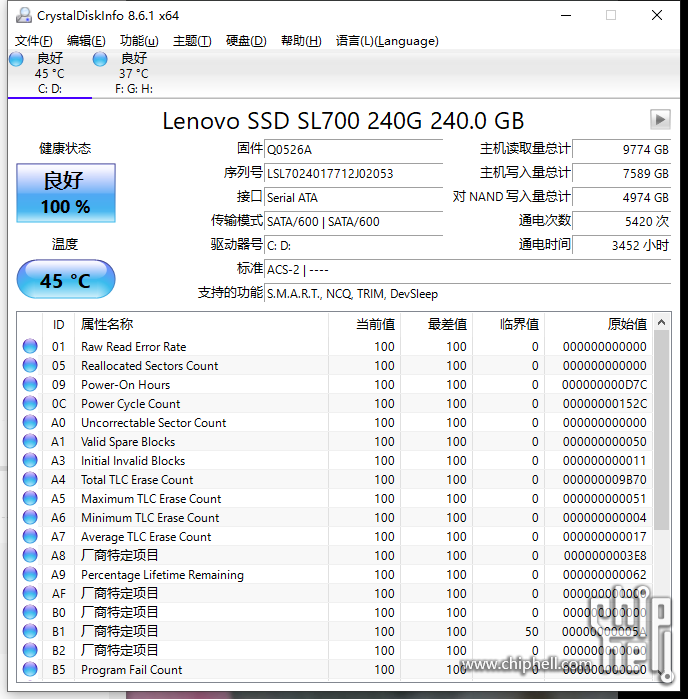688x699 pixels.
Task: Click status orb for Initial Invalid Blocks
Action: [30, 461]
